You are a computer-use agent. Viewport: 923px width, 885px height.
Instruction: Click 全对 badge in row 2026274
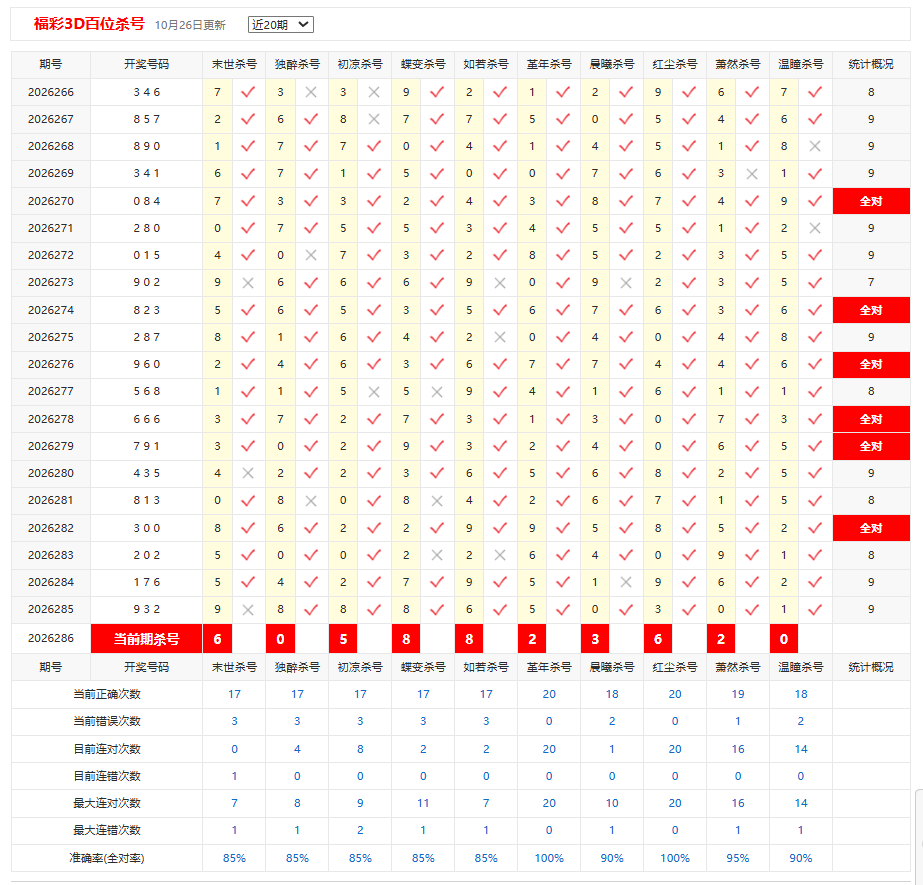point(871,310)
